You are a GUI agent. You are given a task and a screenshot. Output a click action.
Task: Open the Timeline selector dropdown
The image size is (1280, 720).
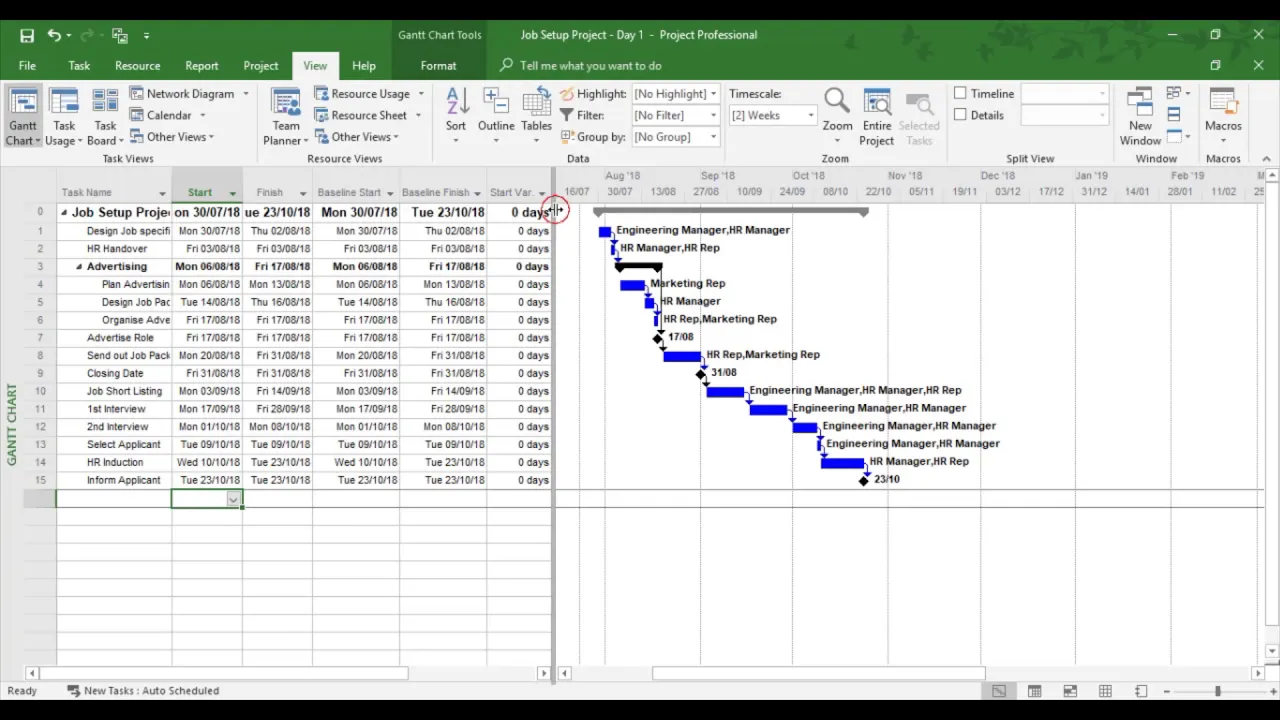pyautogui.click(x=1102, y=93)
